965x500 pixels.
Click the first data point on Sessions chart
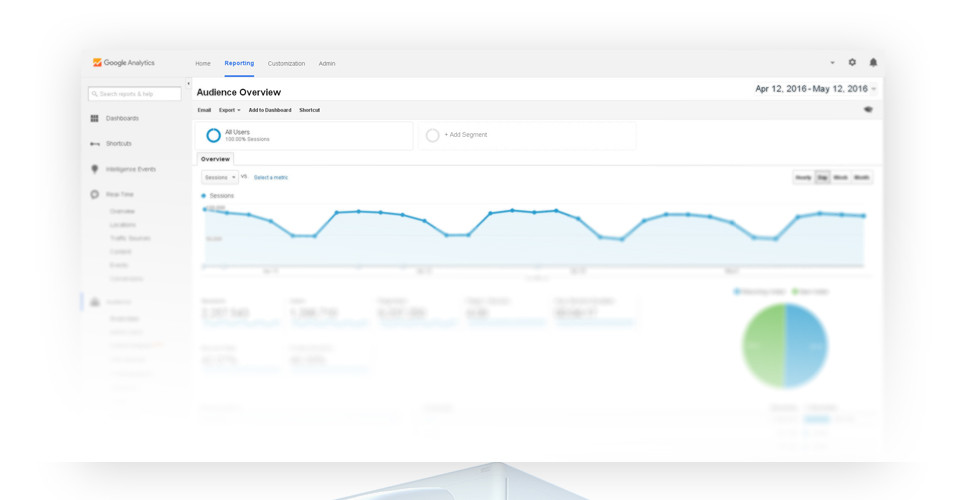(x=205, y=210)
